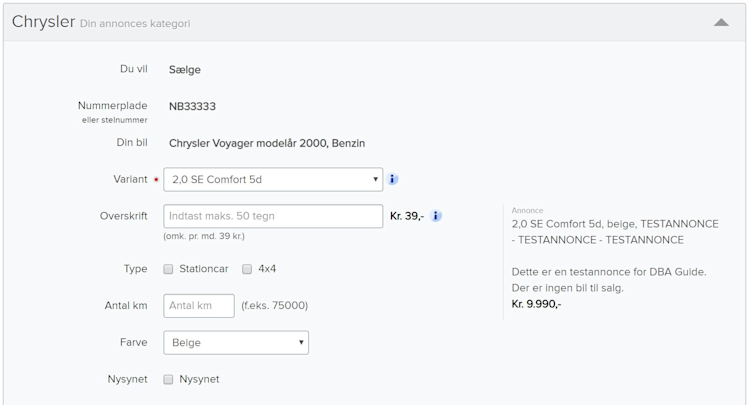Tick the Stationcar checkbox
Image resolution: width=749 pixels, height=405 pixels.
(x=169, y=269)
